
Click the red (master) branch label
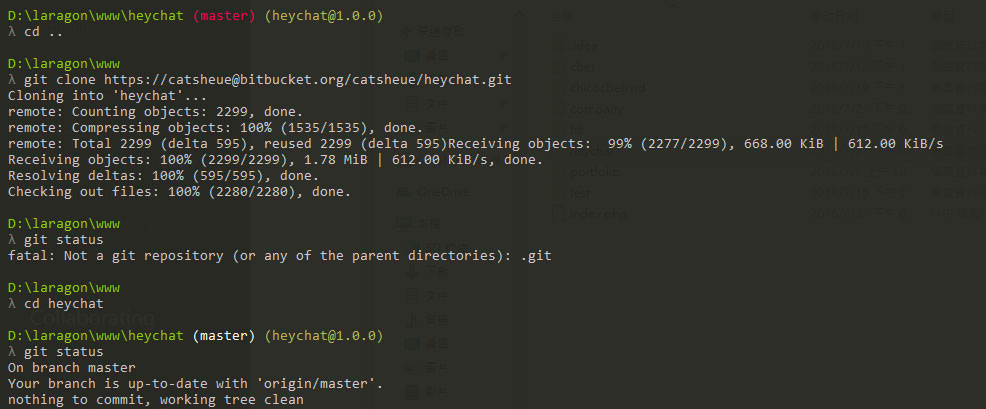[x=224, y=16]
